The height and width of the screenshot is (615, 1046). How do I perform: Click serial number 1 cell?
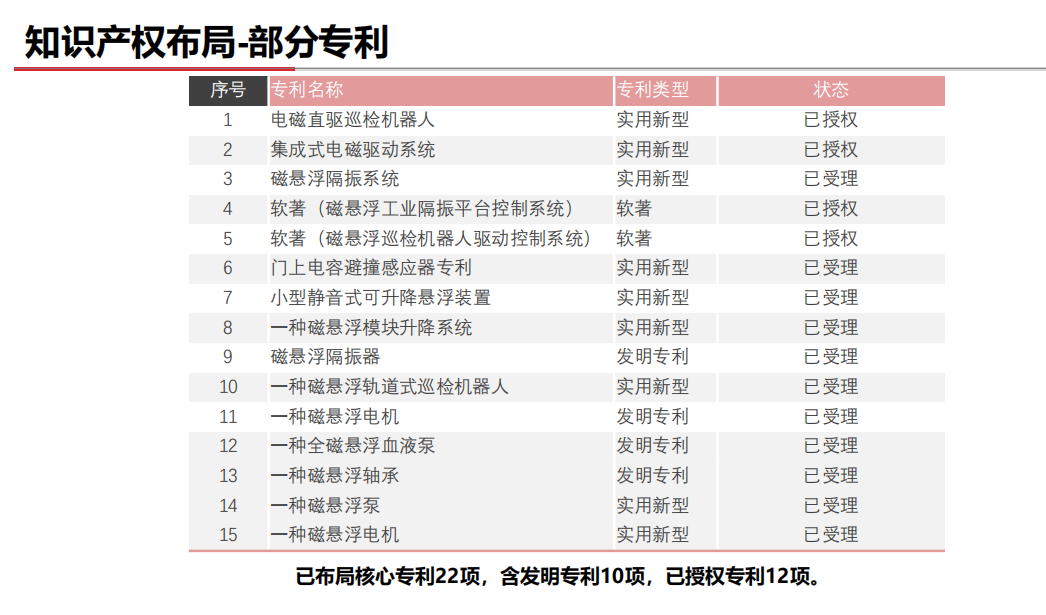pos(228,120)
